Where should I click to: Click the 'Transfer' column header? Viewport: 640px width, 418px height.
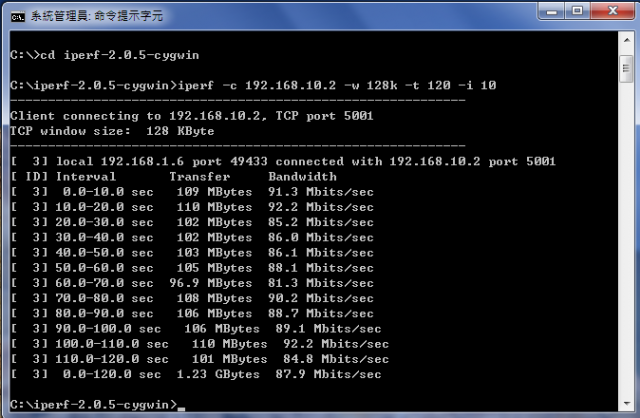(x=200, y=177)
